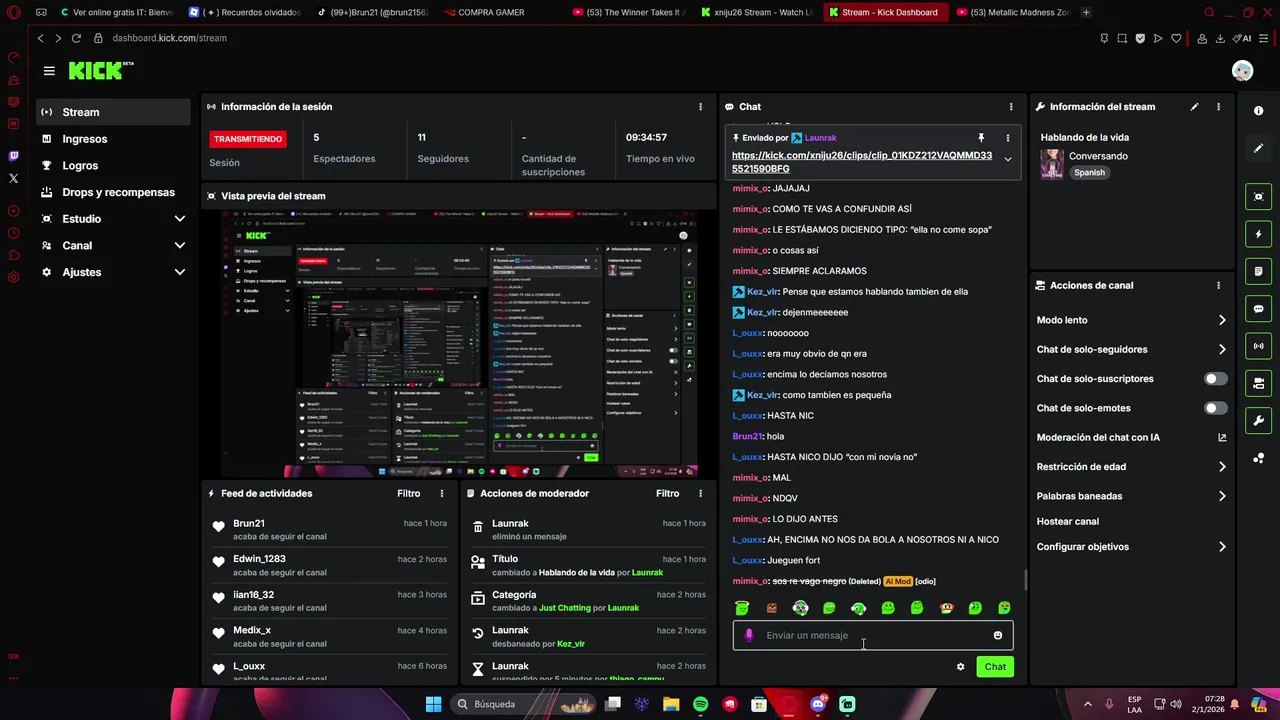Image resolution: width=1280 pixels, height=720 pixels.
Task: Toggle the chat bubble rail icon
Action: (1258, 309)
